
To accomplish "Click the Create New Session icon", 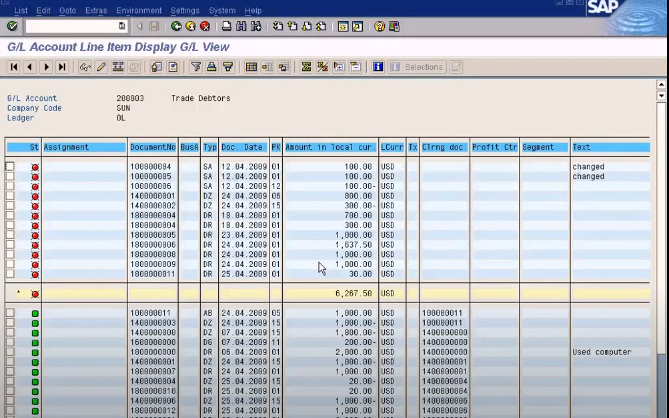I will [x=343, y=26].
